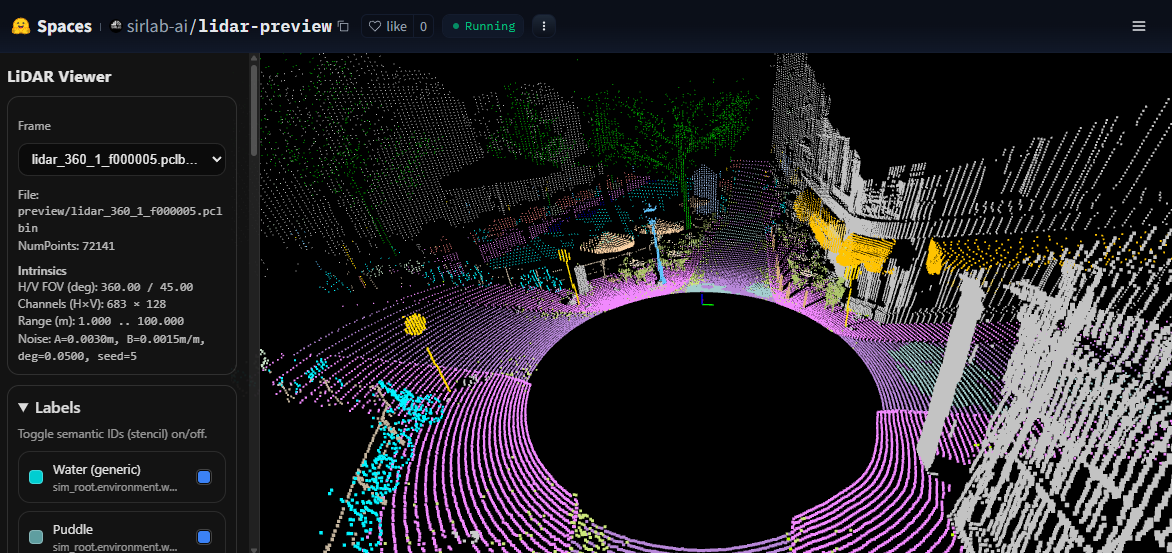The height and width of the screenshot is (553, 1172).
Task: Click the like count showing 0
Action: (422, 26)
